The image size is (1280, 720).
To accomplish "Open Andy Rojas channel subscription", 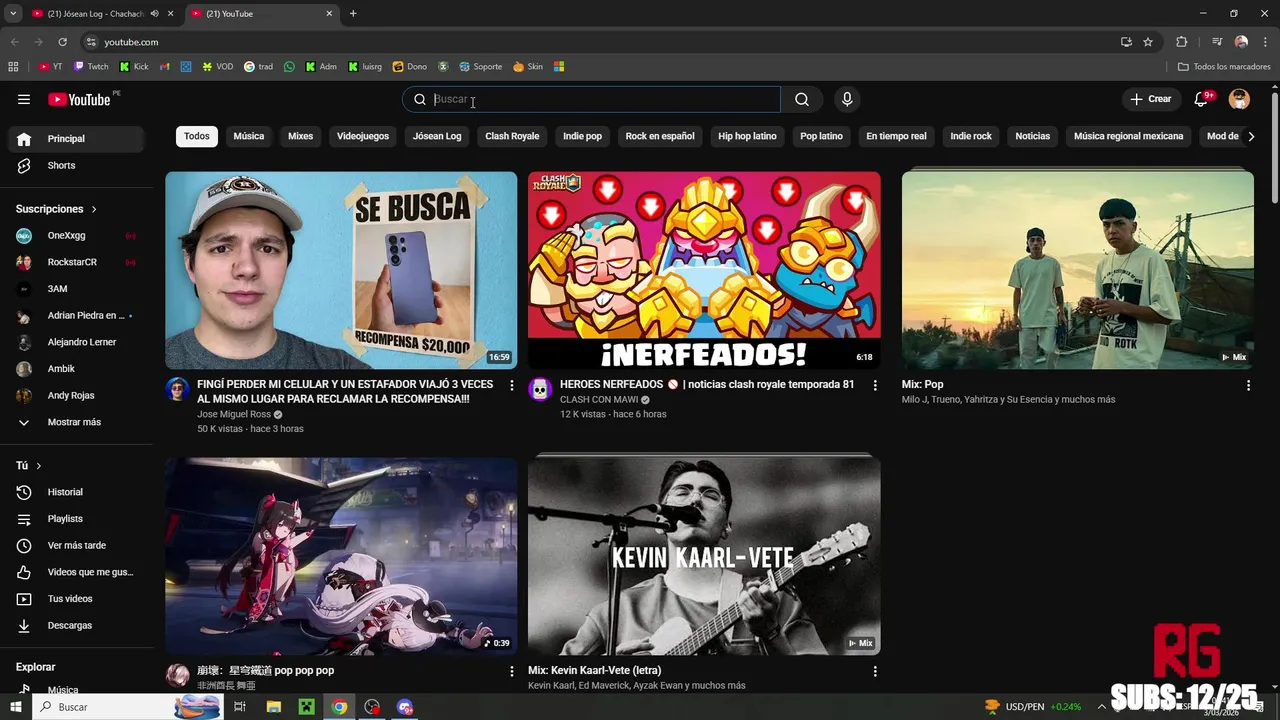I will click(76, 396).
